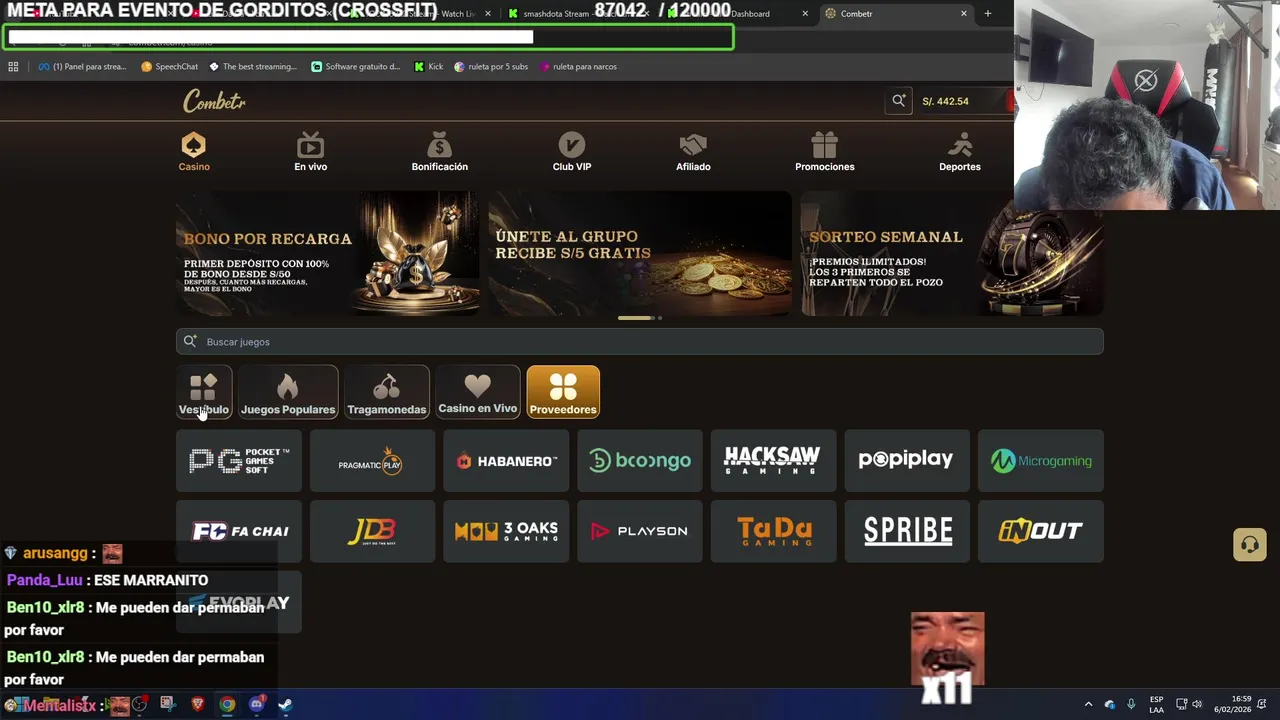Open the Deportes section

pyautogui.click(x=959, y=152)
